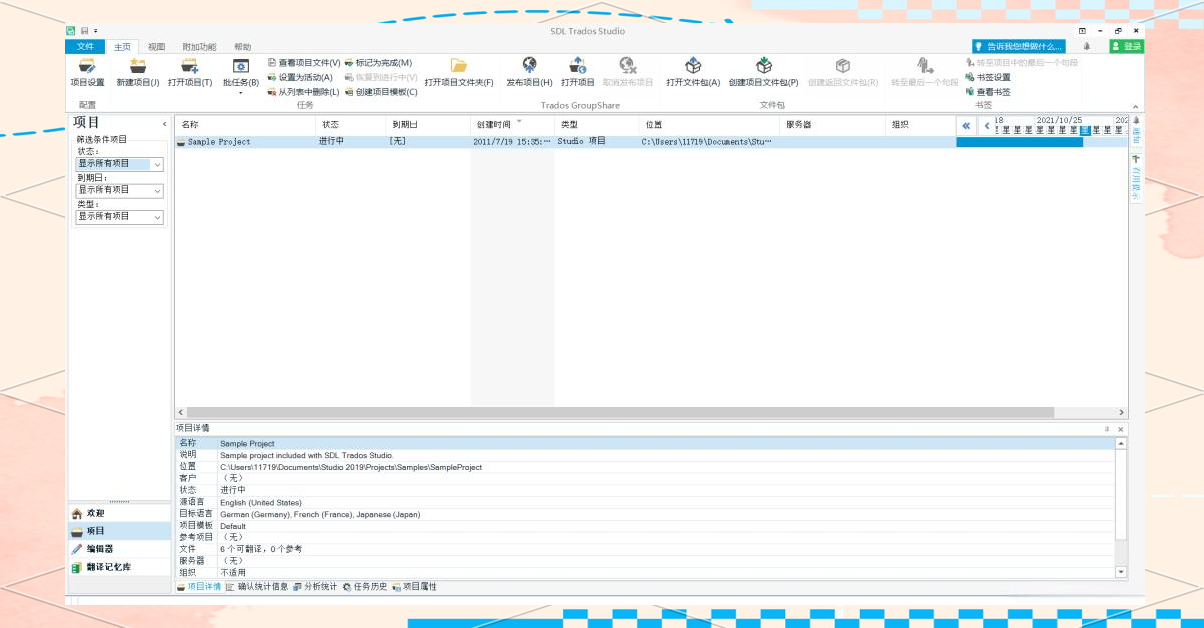Go to the 翻译记忆库 translation memories view
Viewport: 1204px width, 628px height.
(x=119, y=567)
